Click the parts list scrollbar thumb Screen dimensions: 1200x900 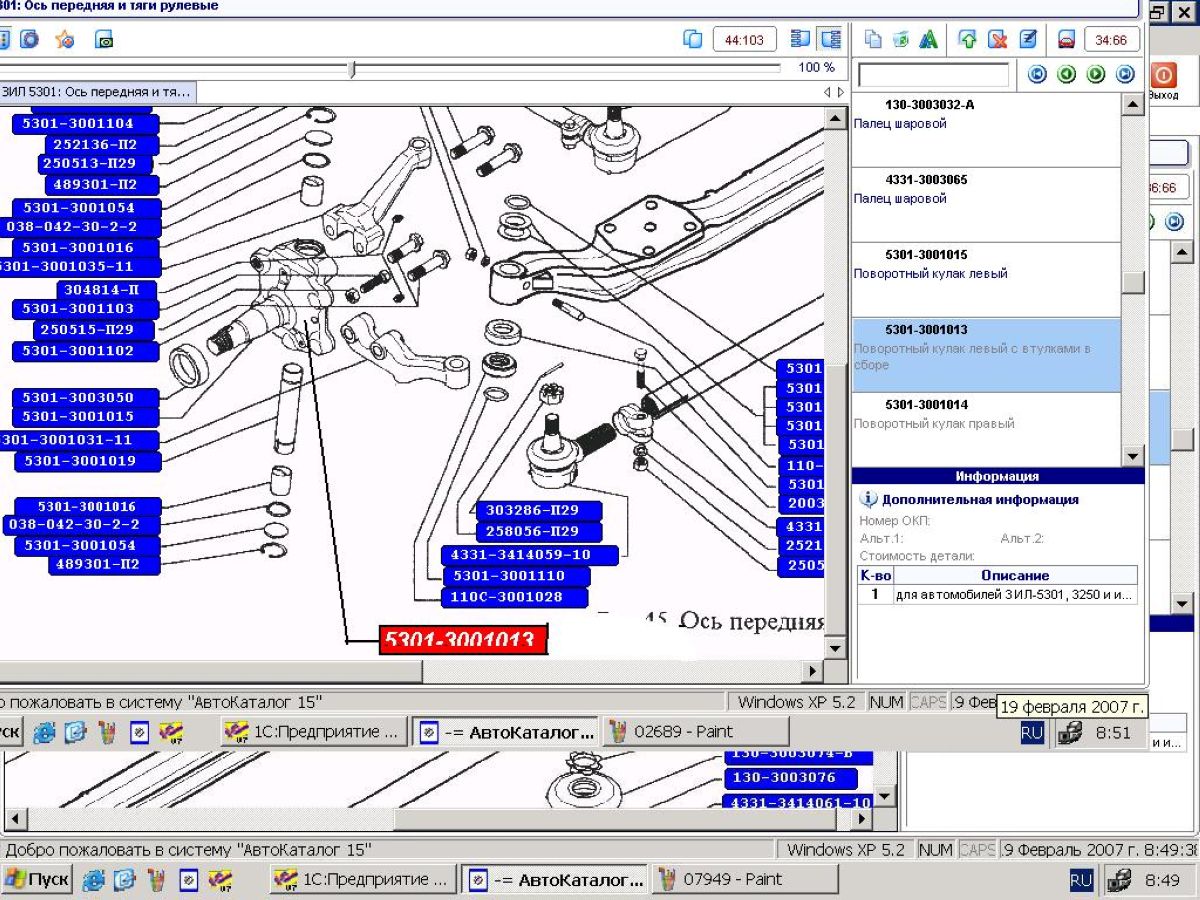[1133, 282]
